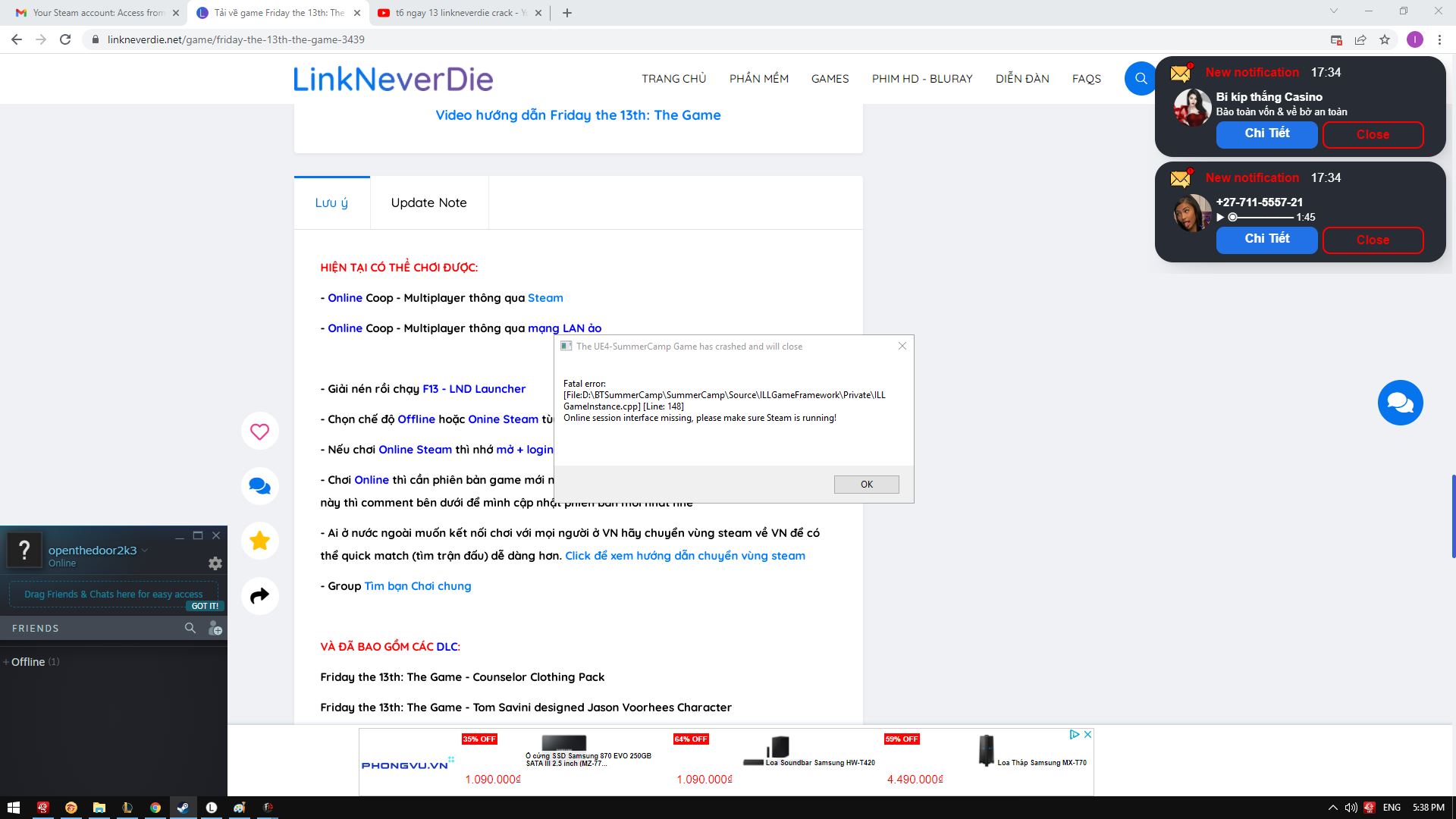Click the share arrow icon
Screen dimensions: 1456x819
click(x=259, y=596)
